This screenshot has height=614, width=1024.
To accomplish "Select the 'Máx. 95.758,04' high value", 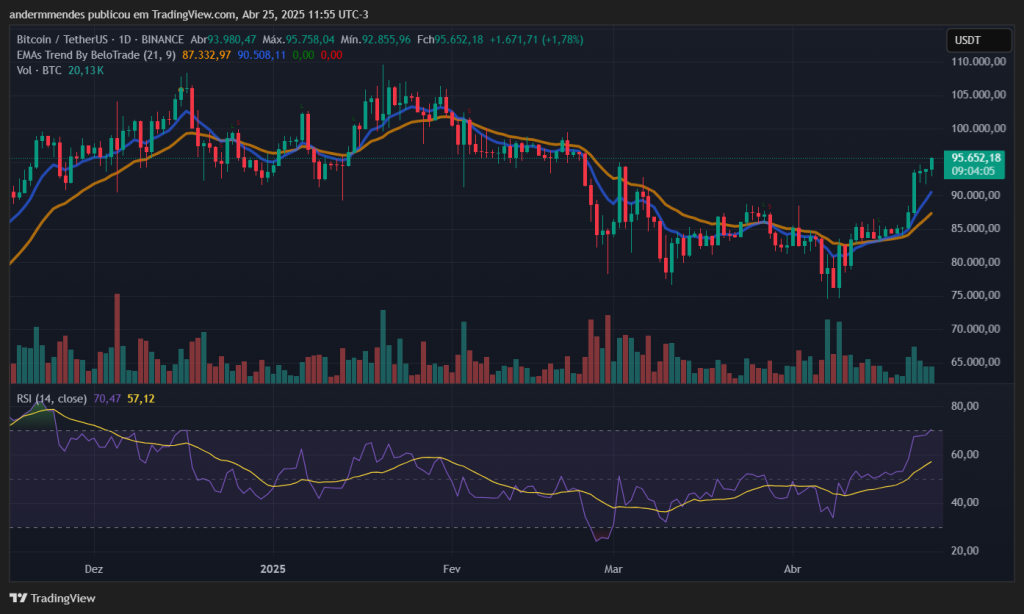I will tap(298, 40).
